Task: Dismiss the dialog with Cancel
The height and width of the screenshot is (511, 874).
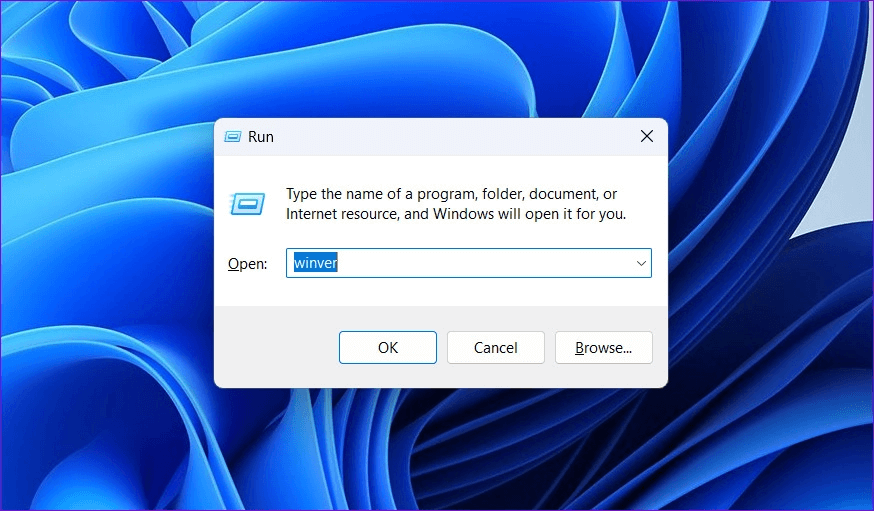Action: (496, 348)
